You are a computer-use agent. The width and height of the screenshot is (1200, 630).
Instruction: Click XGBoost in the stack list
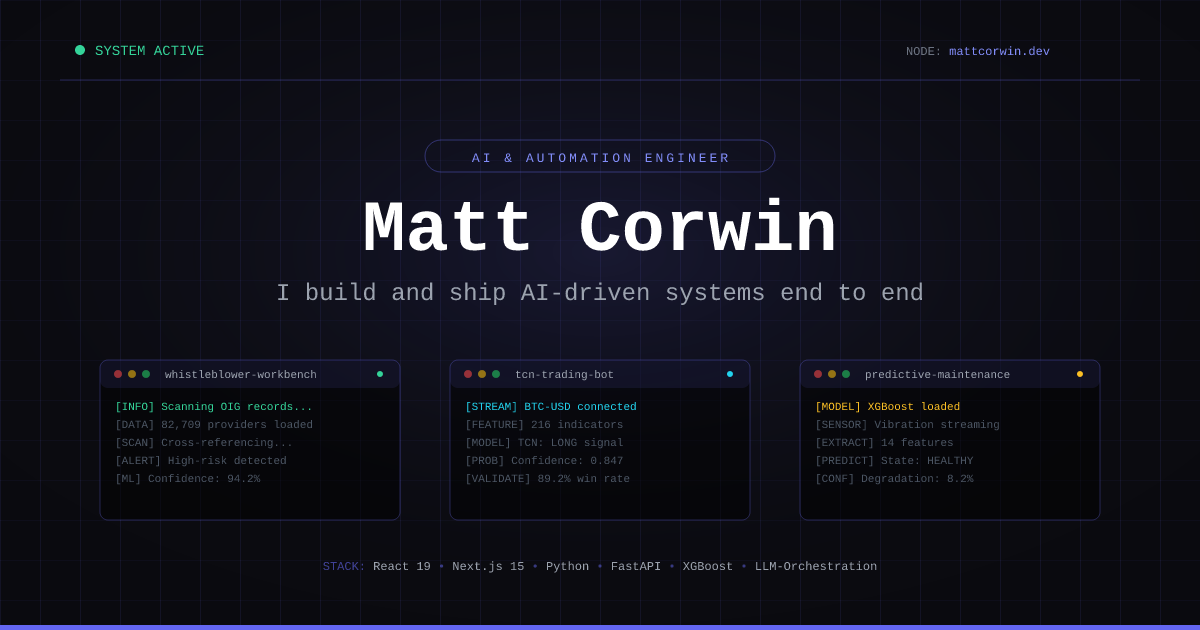[x=708, y=567]
